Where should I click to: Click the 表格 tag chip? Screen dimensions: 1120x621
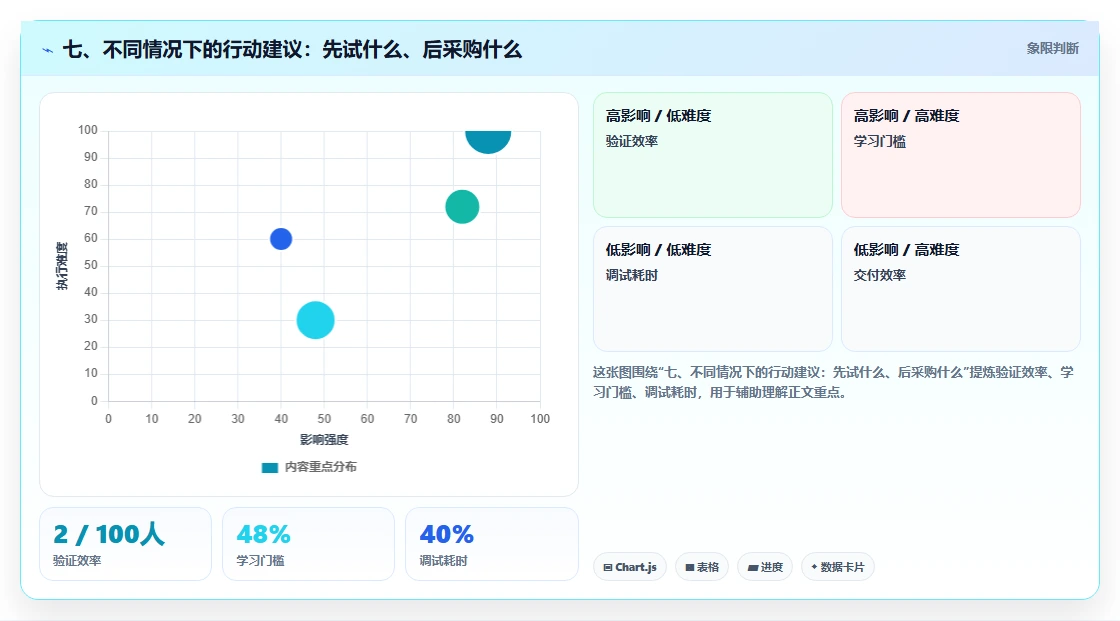tap(702, 567)
